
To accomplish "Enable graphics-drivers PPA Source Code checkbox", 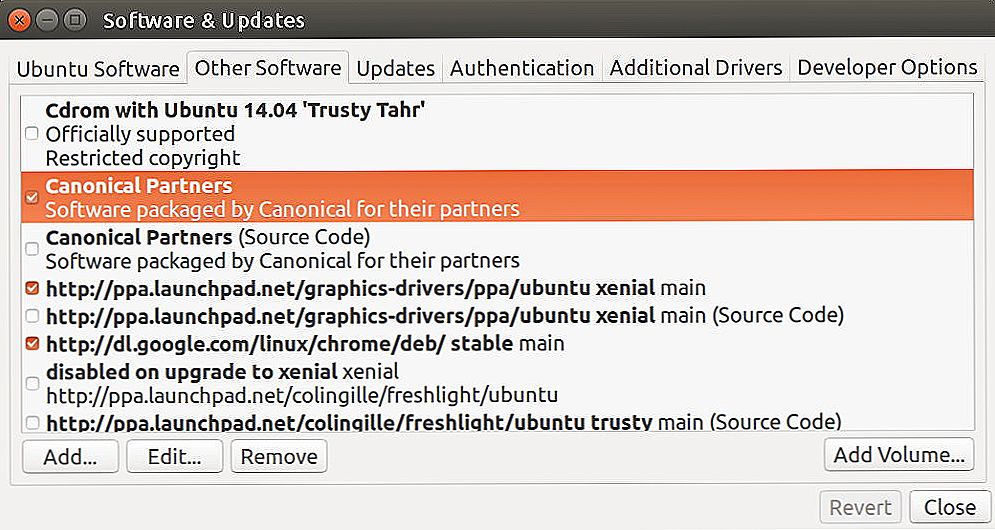I will [x=32, y=315].
